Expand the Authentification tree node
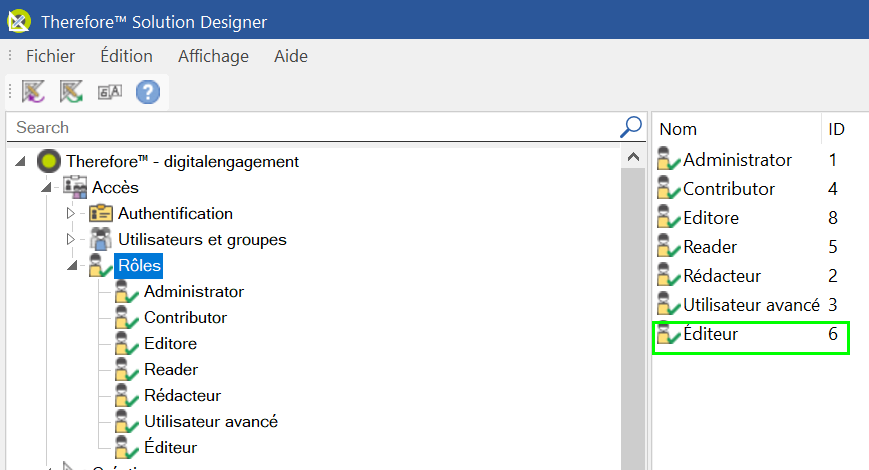 (70, 213)
